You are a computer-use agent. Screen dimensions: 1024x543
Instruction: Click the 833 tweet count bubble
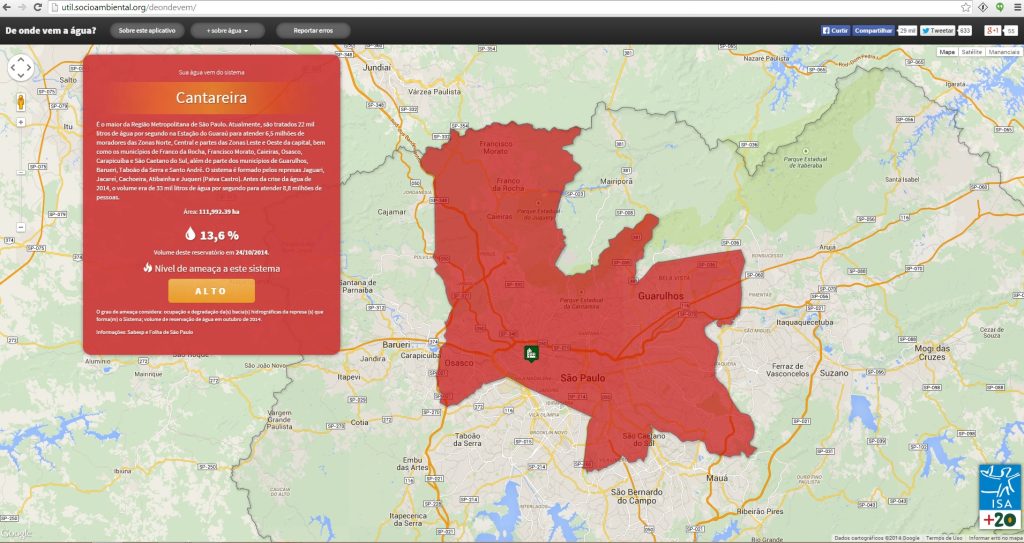[x=965, y=30]
